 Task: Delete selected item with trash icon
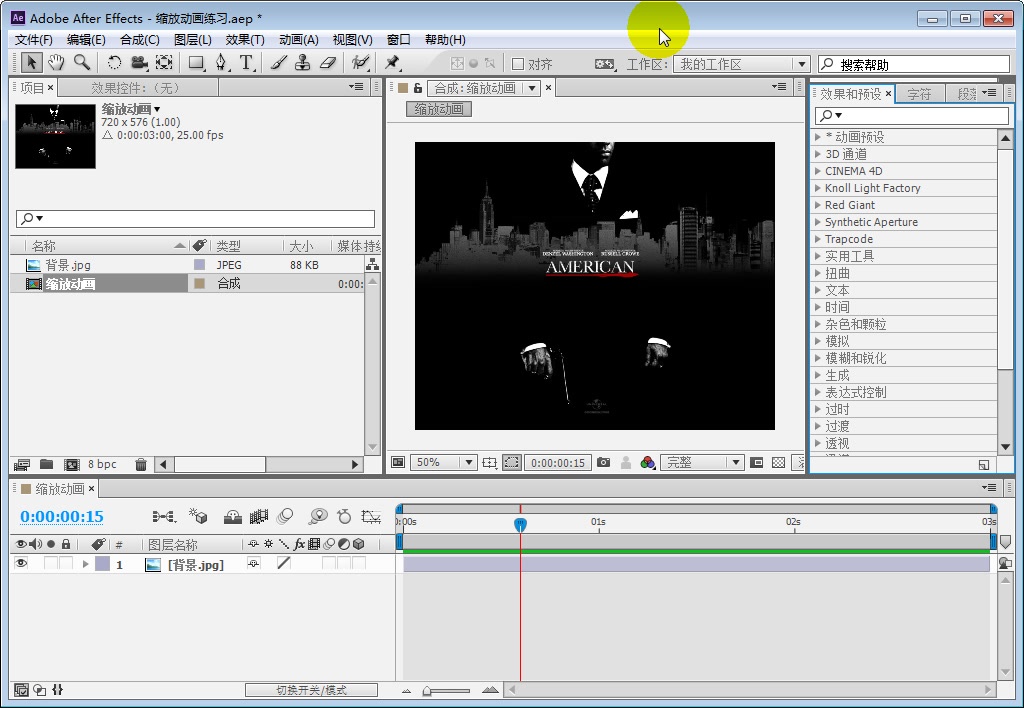coord(140,464)
